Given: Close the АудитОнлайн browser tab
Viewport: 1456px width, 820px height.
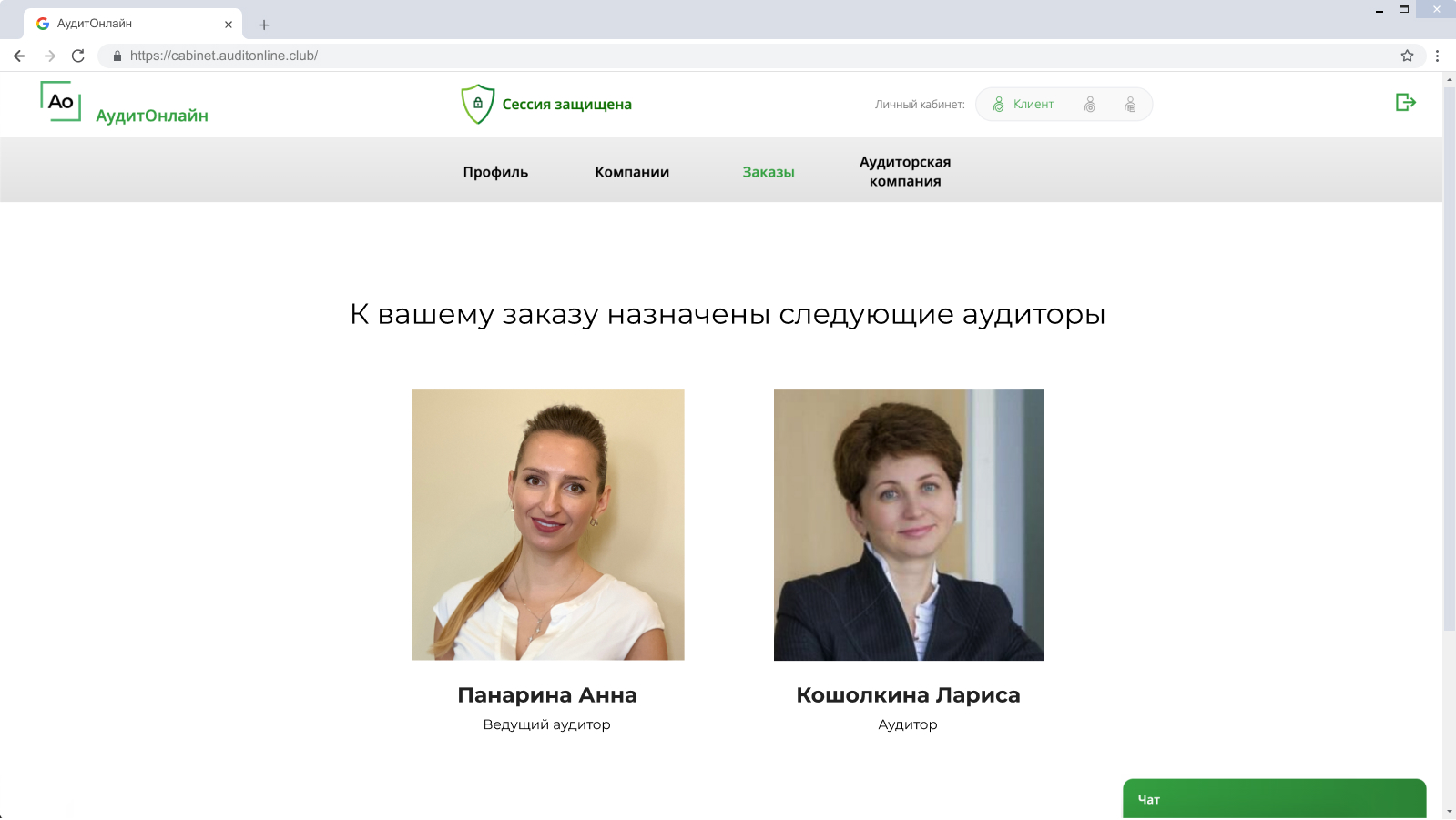Looking at the screenshot, I should [229, 25].
